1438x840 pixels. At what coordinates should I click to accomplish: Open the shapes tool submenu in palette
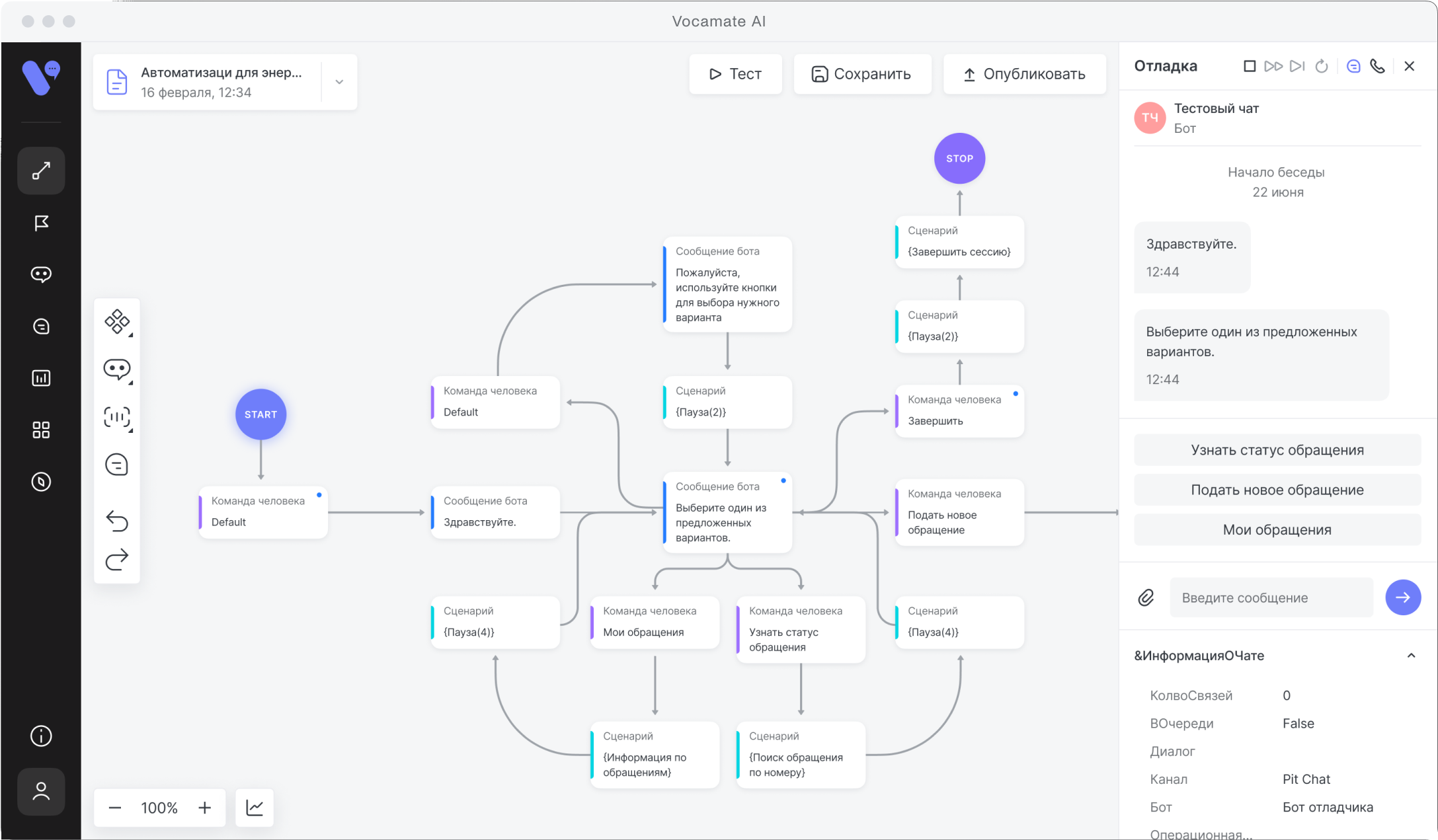pos(117,322)
